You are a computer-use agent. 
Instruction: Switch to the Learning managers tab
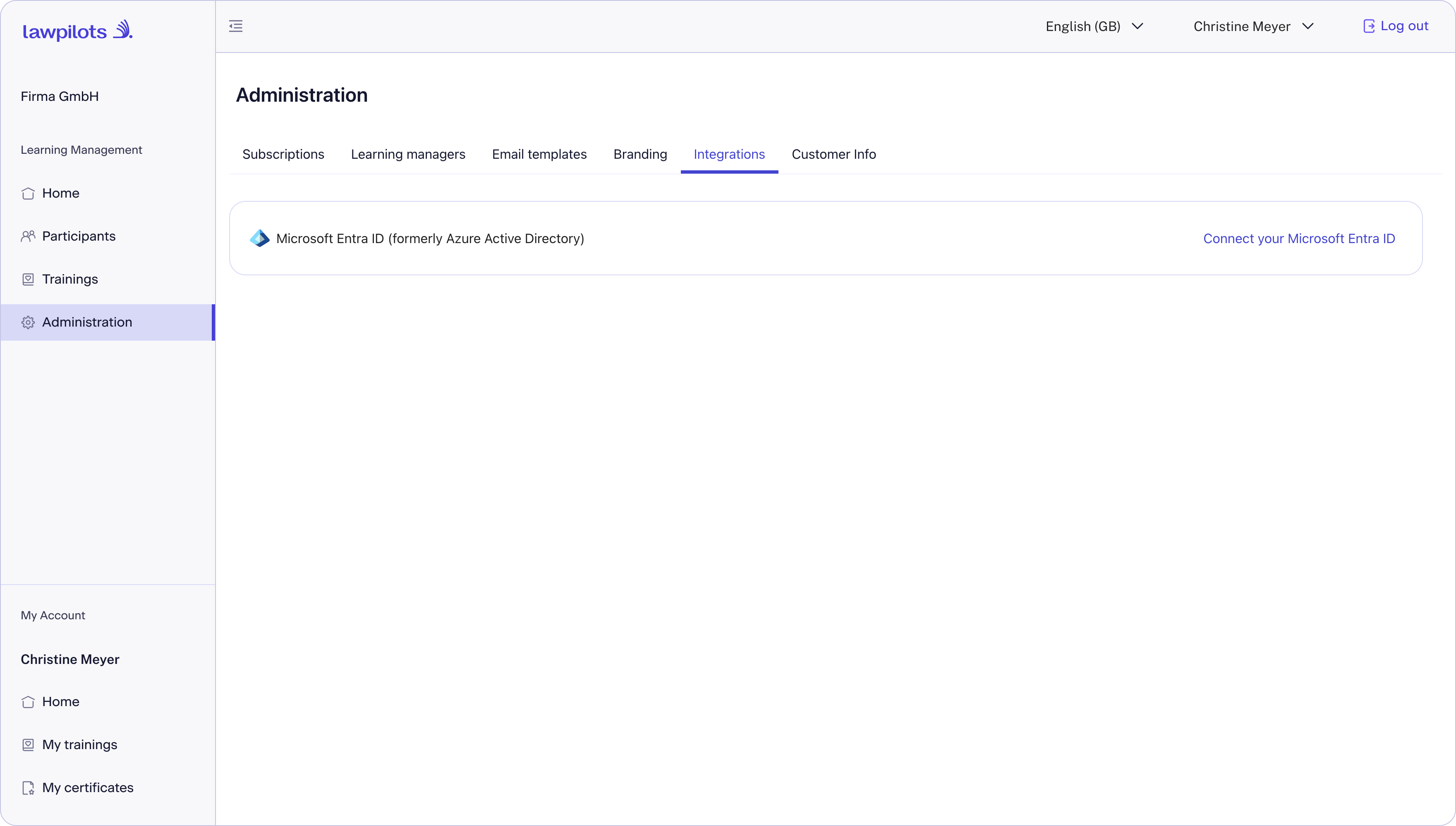408,154
